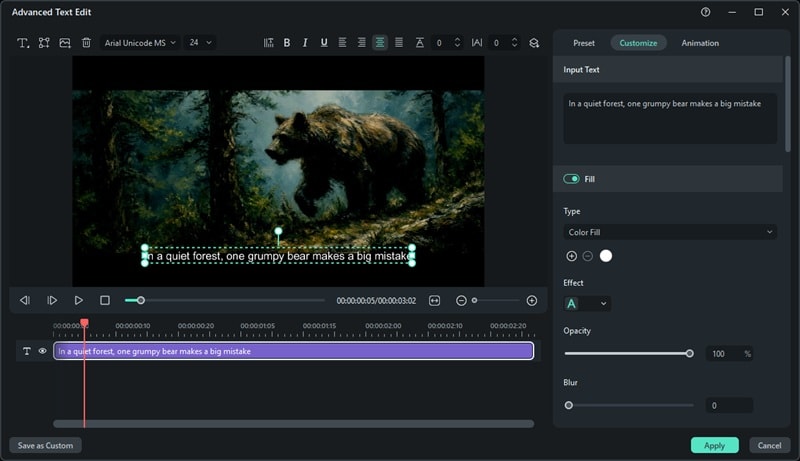The width and height of the screenshot is (800, 461).
Task: Click the playback progress slider knob
Action: tap(141, 300)
